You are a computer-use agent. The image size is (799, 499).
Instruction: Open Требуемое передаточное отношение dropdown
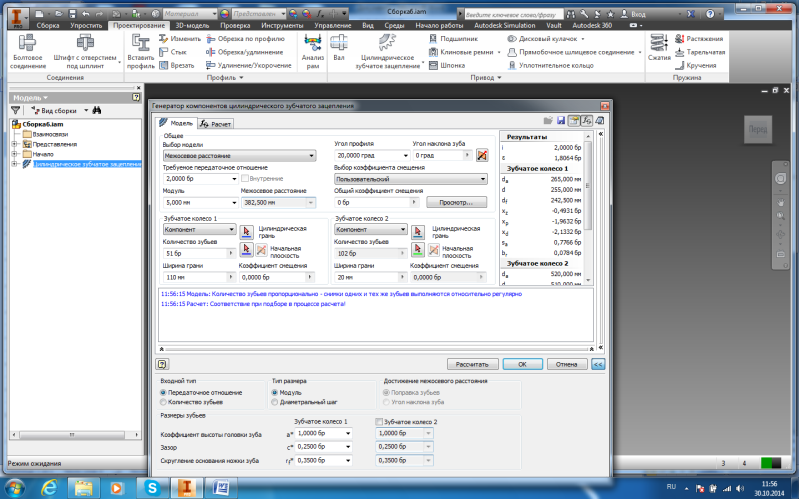point(234,178)
